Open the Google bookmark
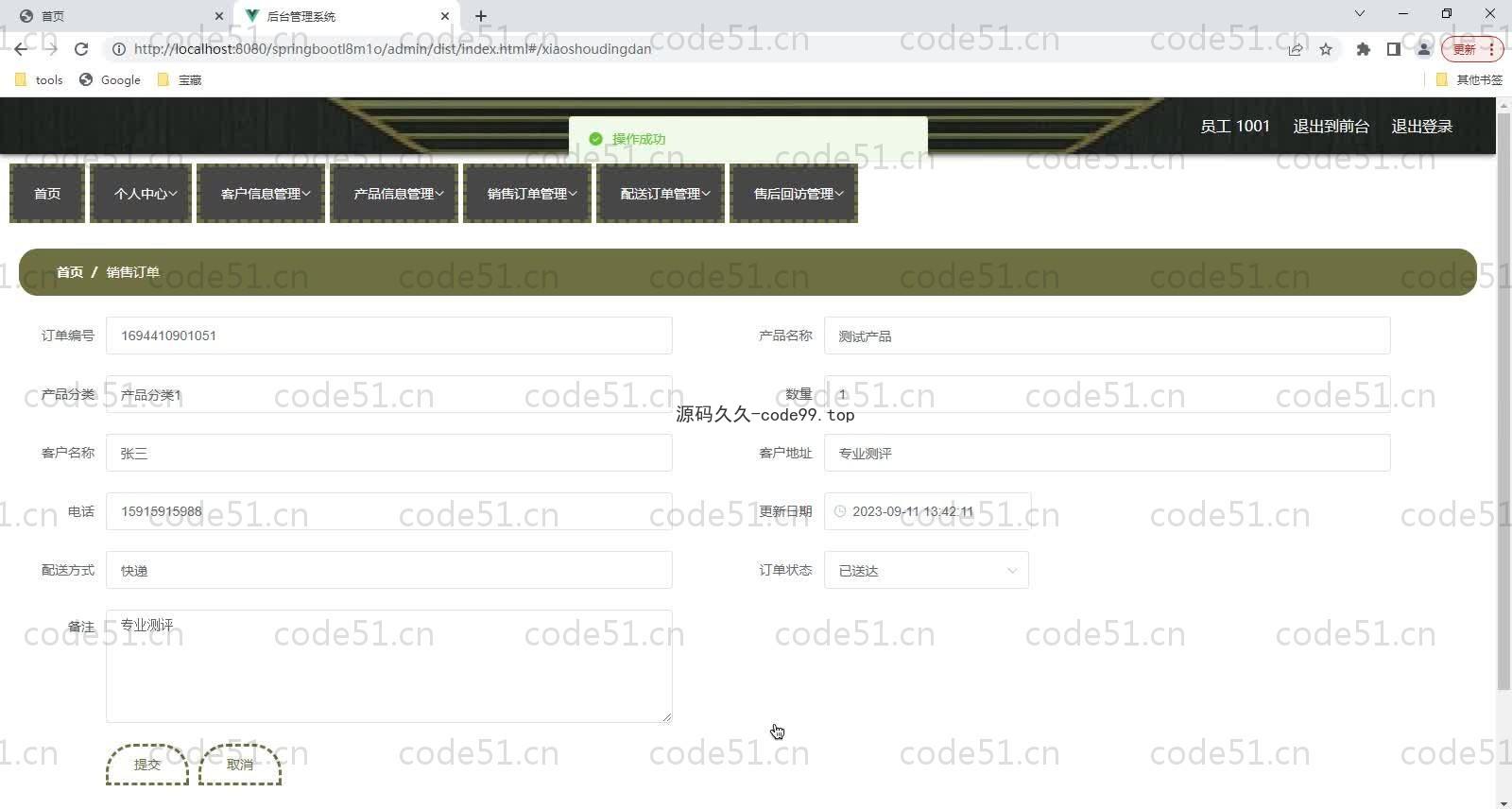1512x809 pixels. 110,80
